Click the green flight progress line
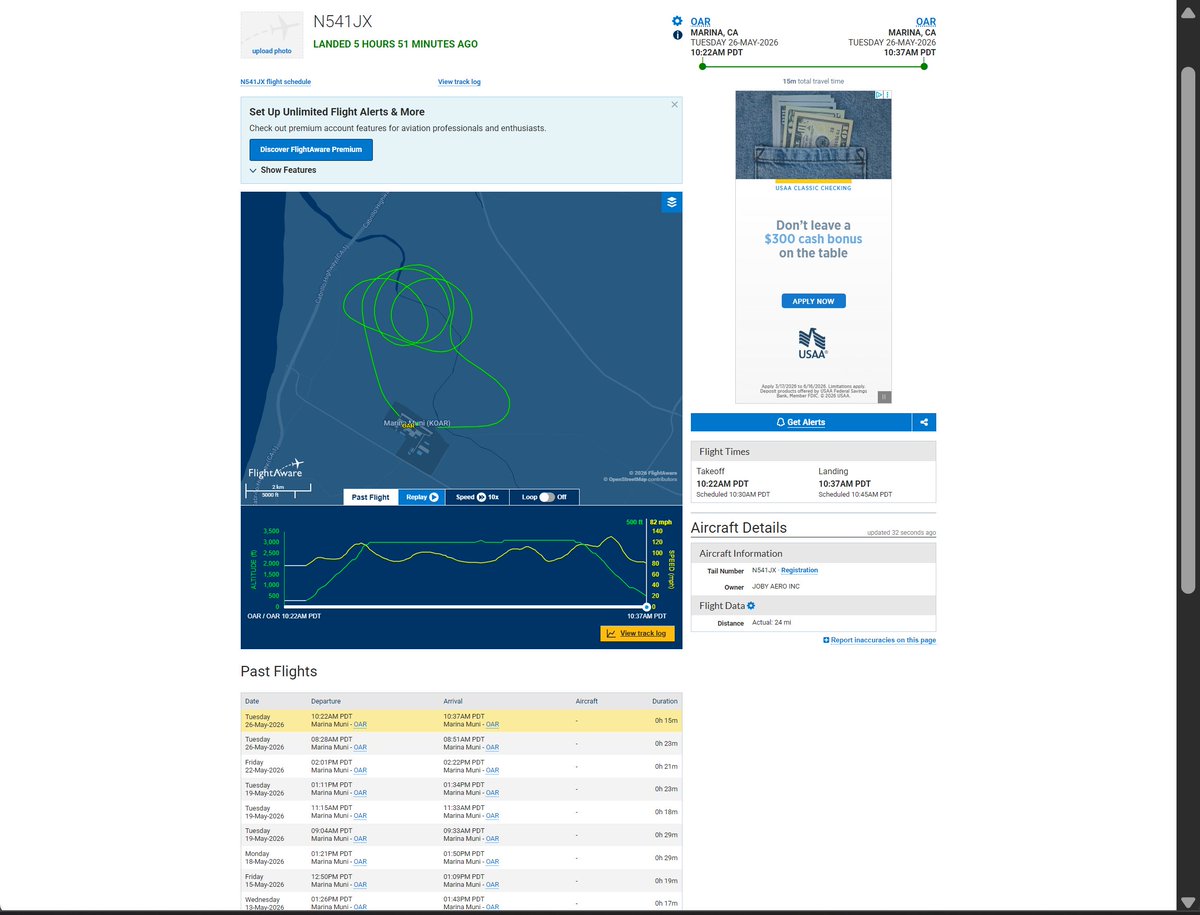The height and width of the screenshot is (915, 1200). pyautogui.click(x=812, y=67)
